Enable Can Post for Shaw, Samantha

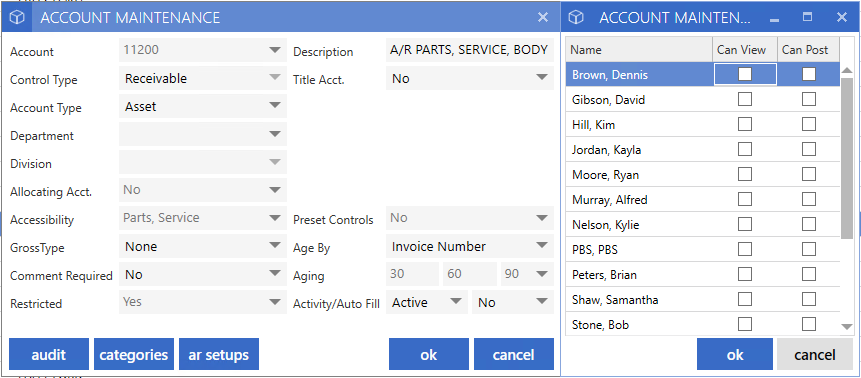click(809, 299)
